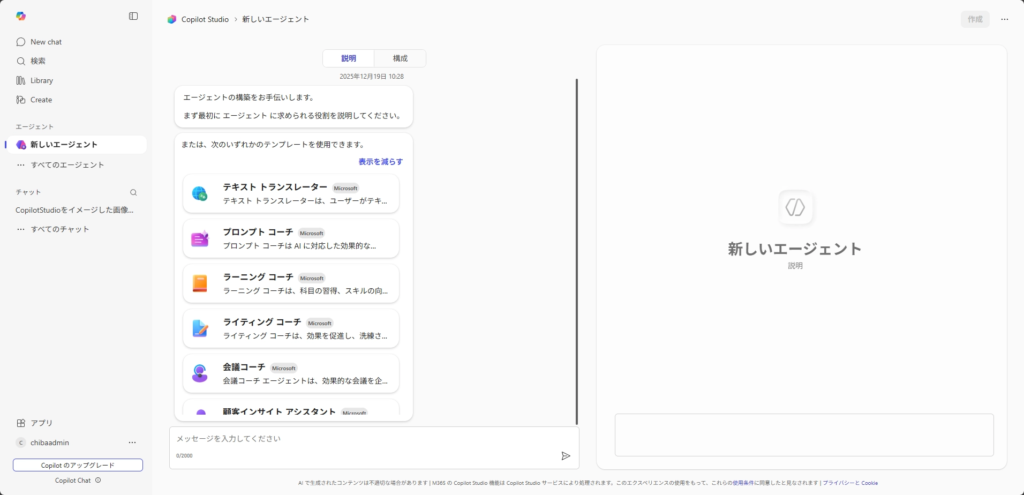
Task: Click the chat panel vertical scrollbar
Action: [577, 250]
